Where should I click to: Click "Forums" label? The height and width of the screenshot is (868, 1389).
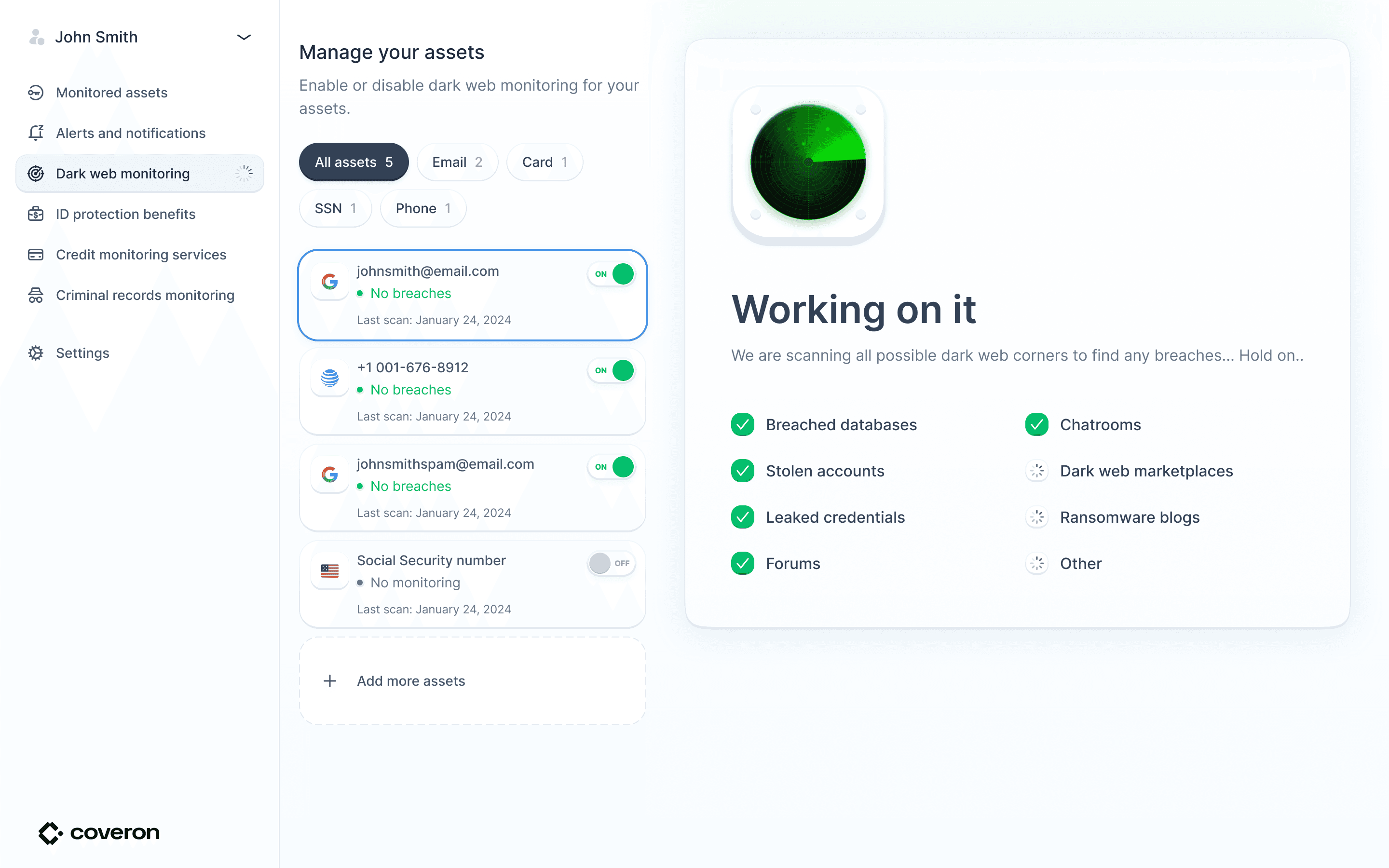point(793,564)
